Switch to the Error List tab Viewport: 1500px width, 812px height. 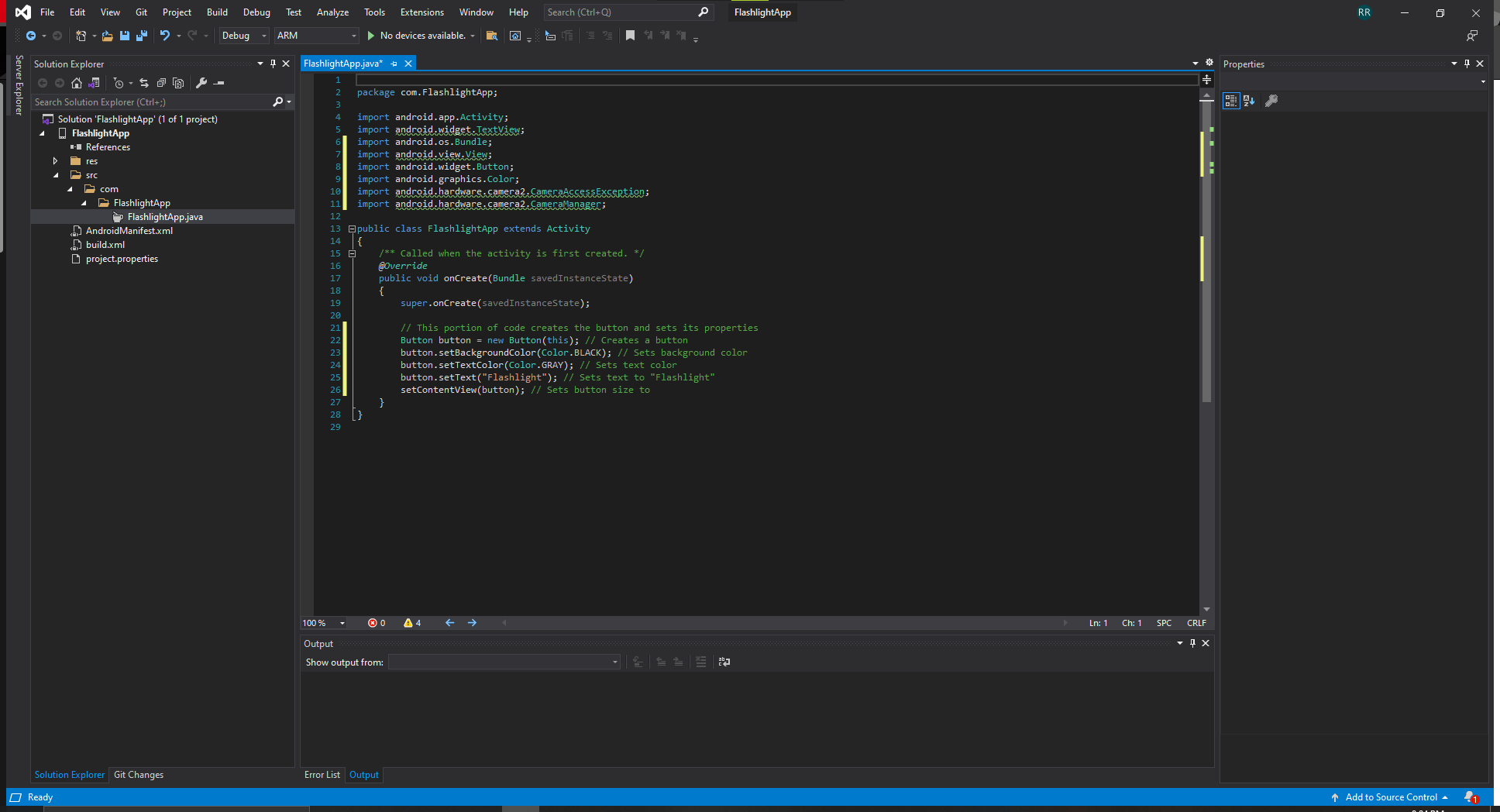coord(322,774)
